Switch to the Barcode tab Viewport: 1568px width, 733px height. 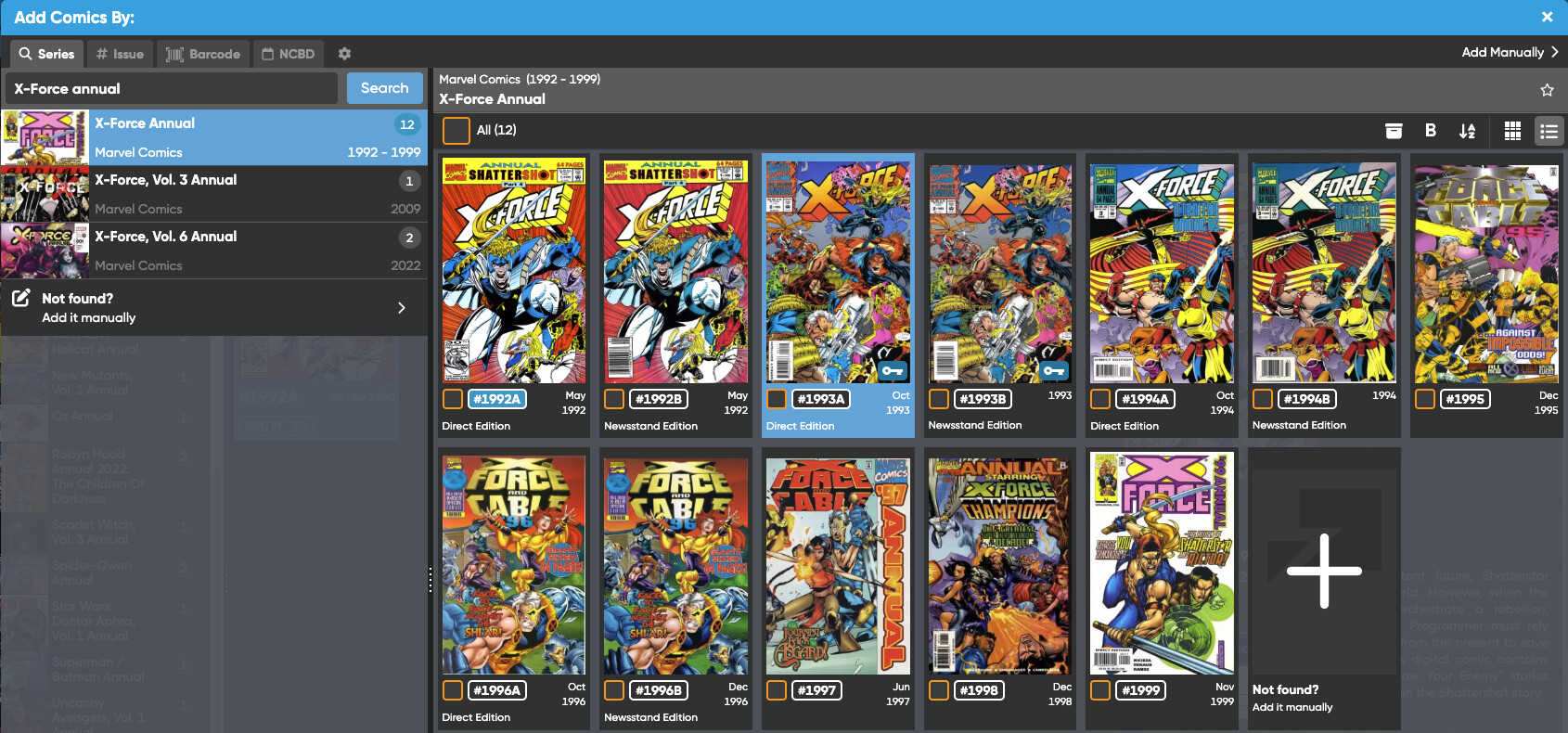(x=203, y=54)
